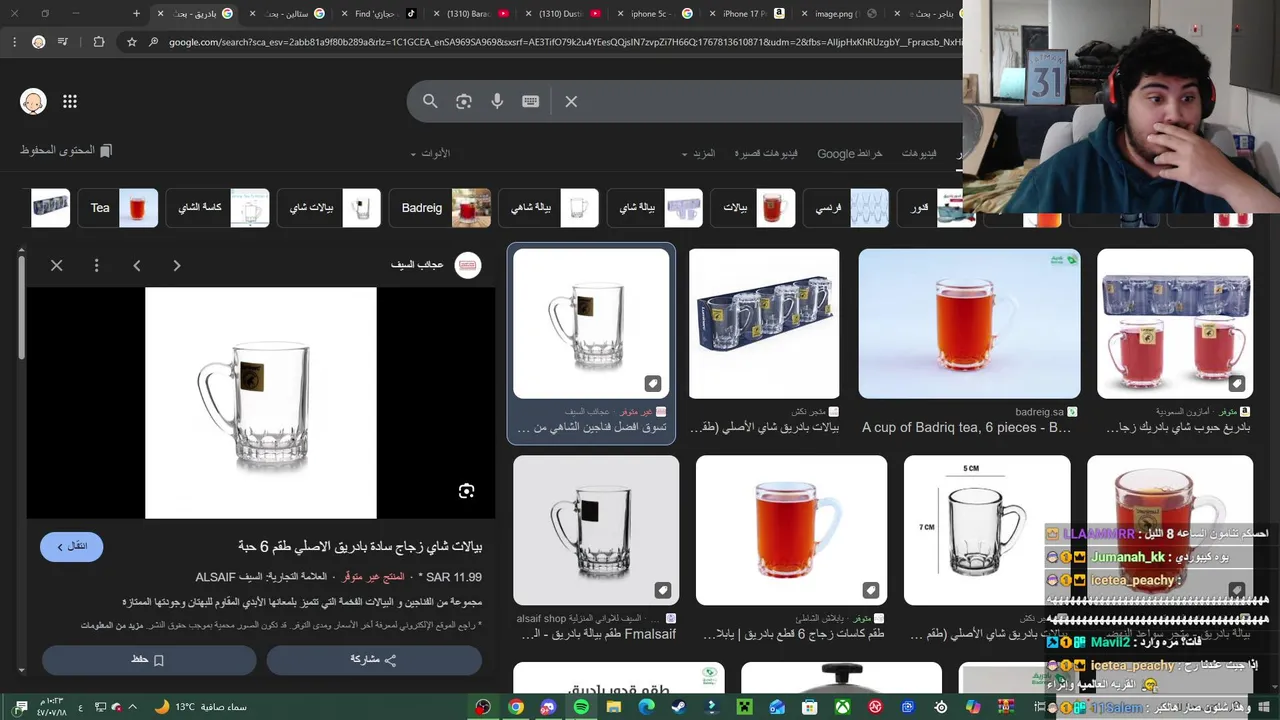Go to the next image in the preview panel
The width and height of the screenshot is (1280, 720).
[x=177, y=265]
